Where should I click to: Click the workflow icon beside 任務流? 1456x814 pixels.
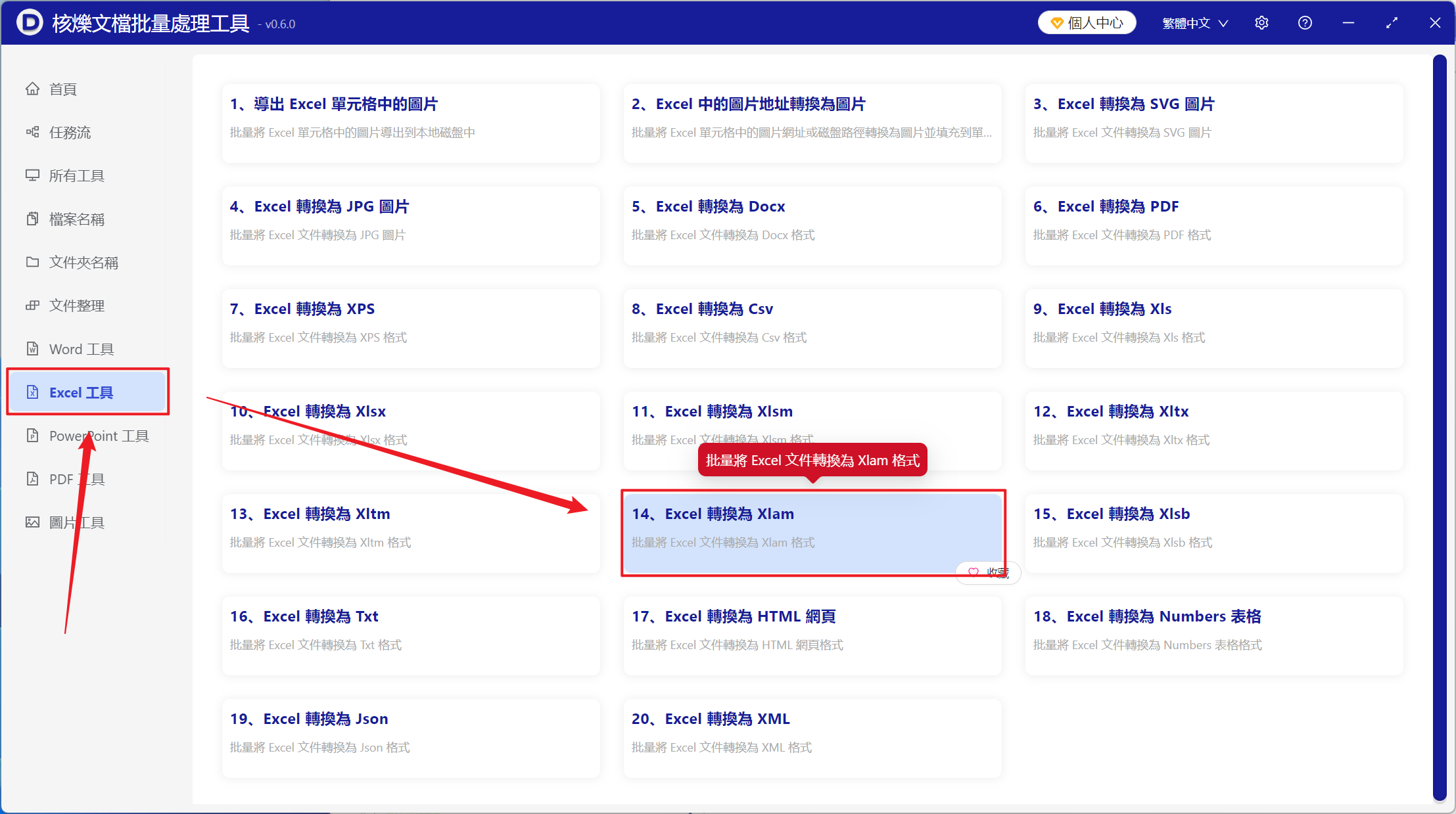coord(32,132)
